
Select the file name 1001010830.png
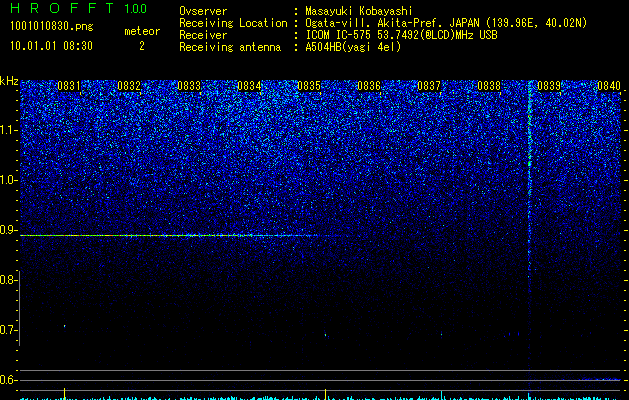[x=52, y=26]
